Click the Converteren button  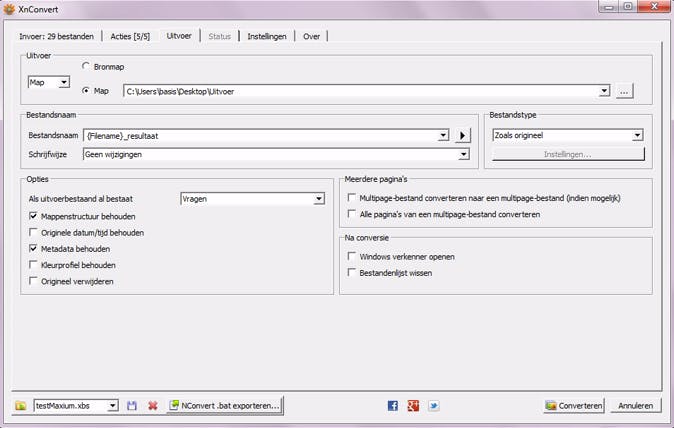(574, 406)
